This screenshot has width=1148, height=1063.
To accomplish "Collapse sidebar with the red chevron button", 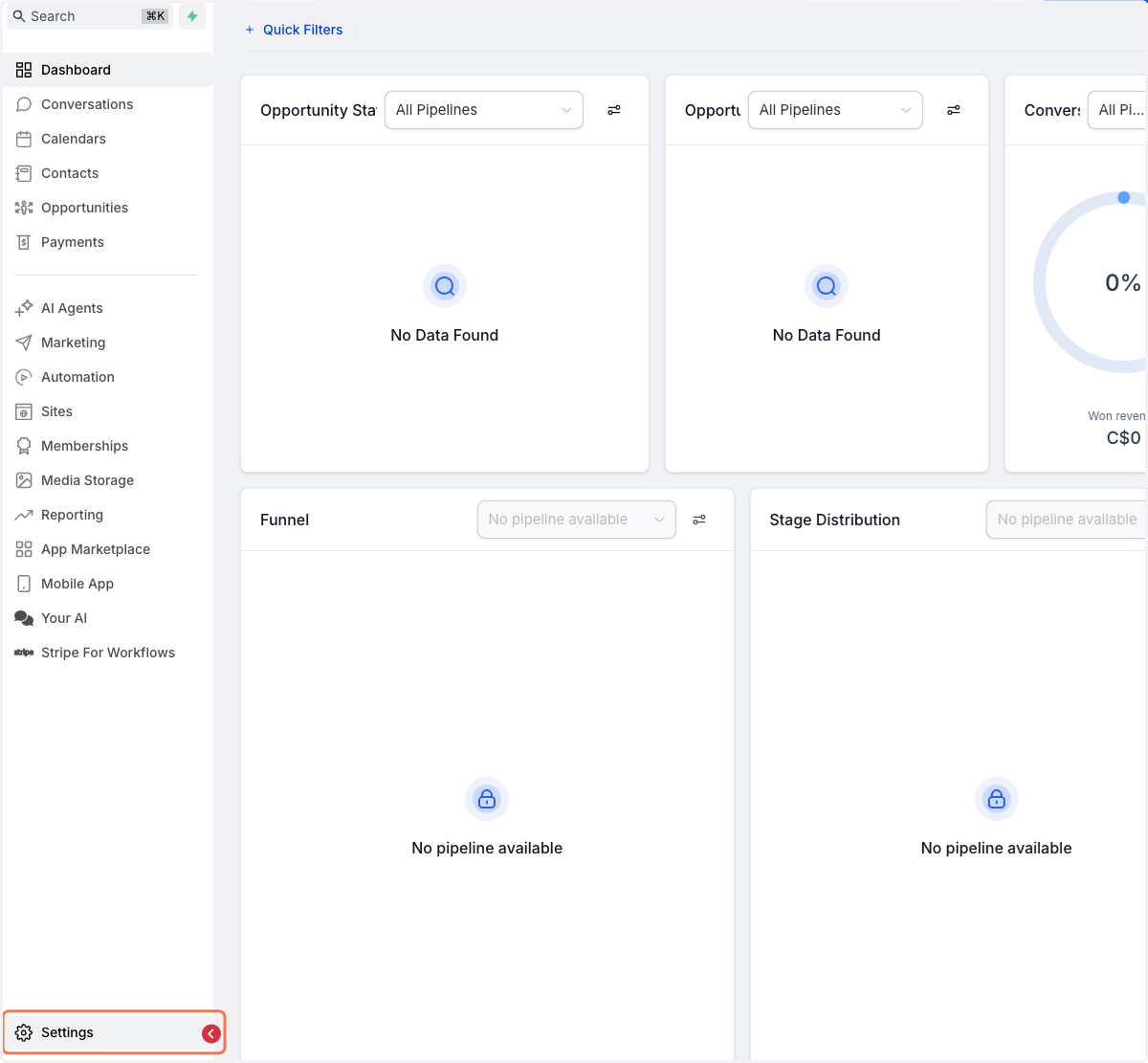I will pos(211,1033).
